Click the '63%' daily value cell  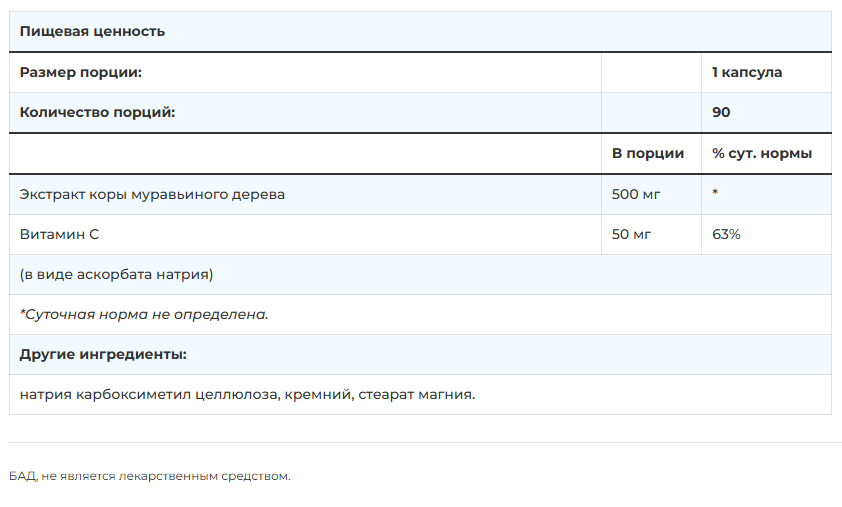(x=726, y=234)
